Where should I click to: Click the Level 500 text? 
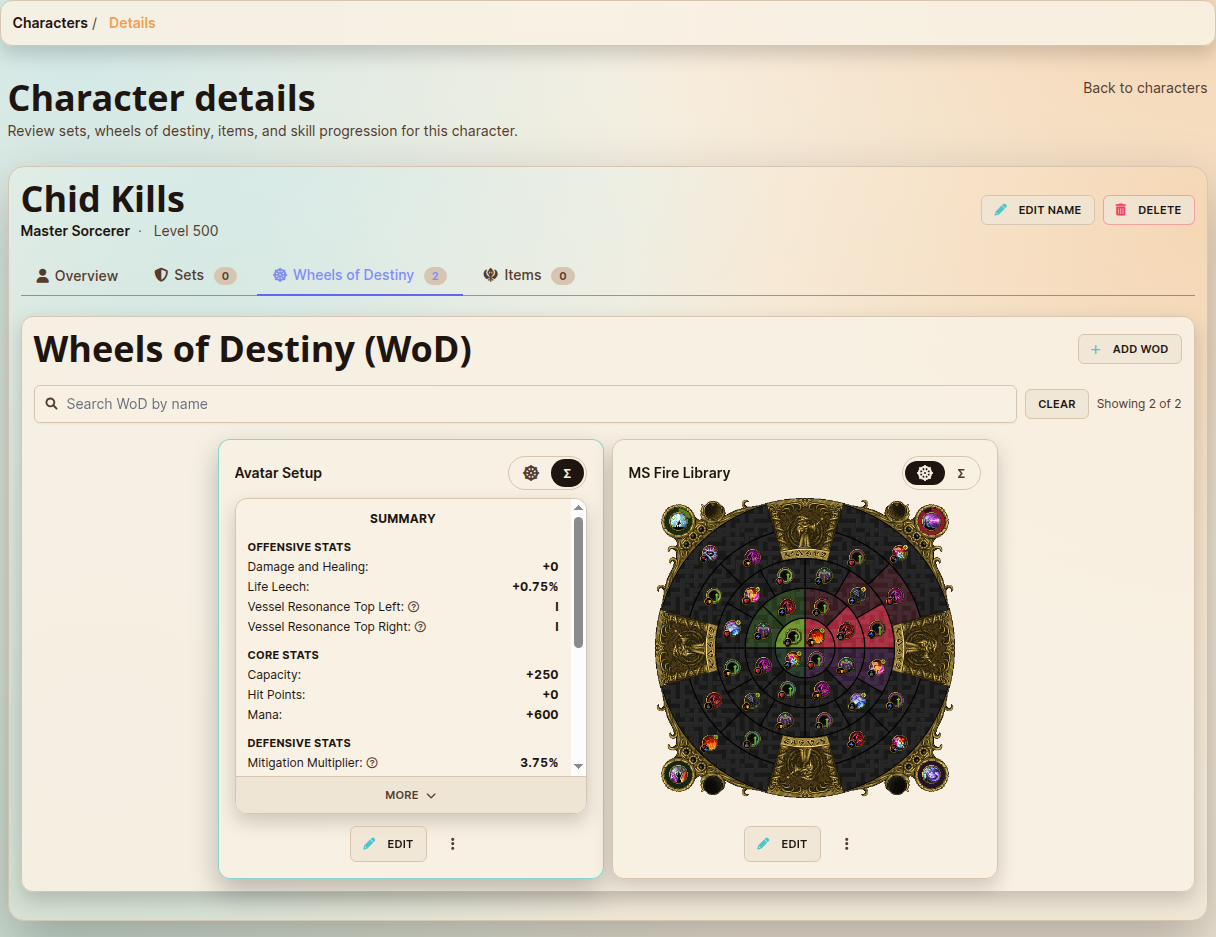click(186, 231)
